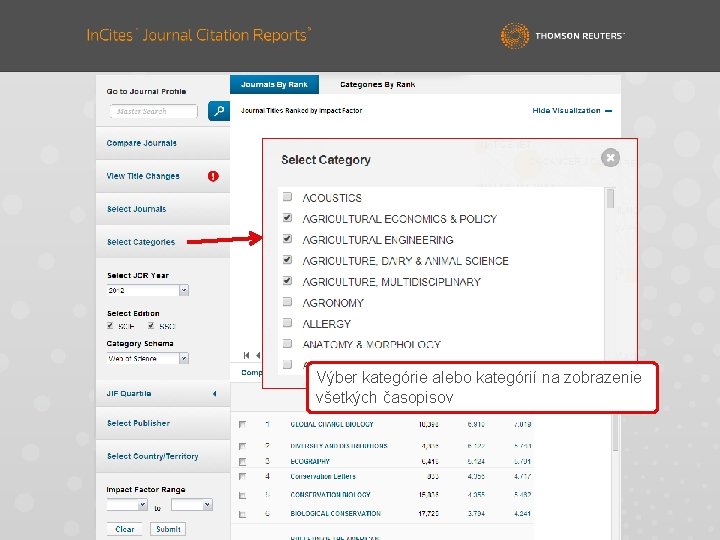Click the magnifier search icon button
720x540 pixels.
[219, 111]
